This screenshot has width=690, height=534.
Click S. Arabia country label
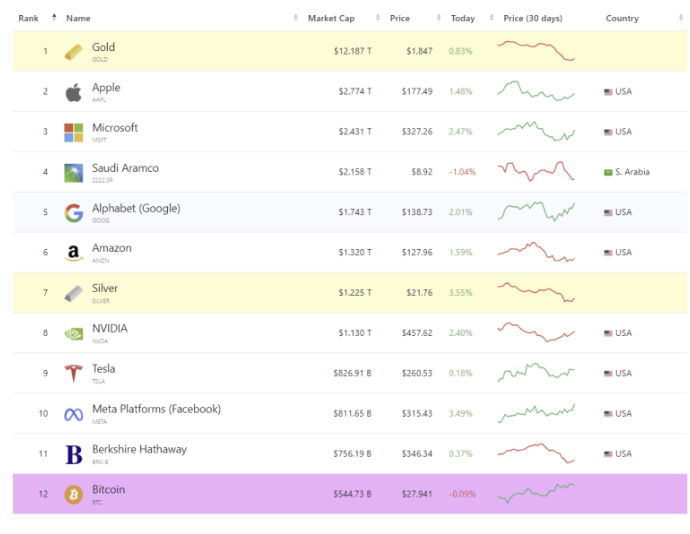(x=632, y=172)
